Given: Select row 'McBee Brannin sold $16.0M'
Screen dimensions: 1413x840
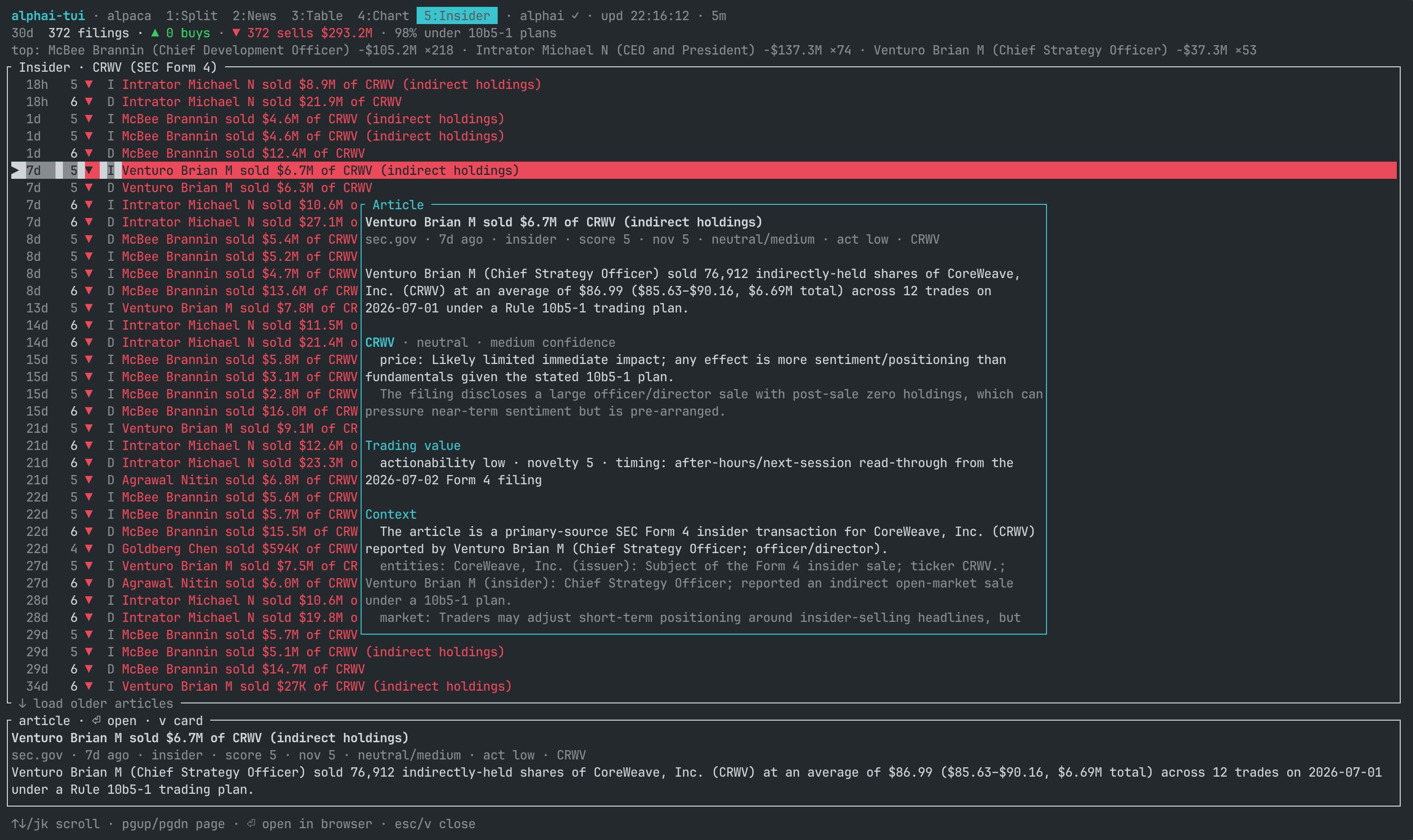Looking at the screenshot, I should 185,411.
